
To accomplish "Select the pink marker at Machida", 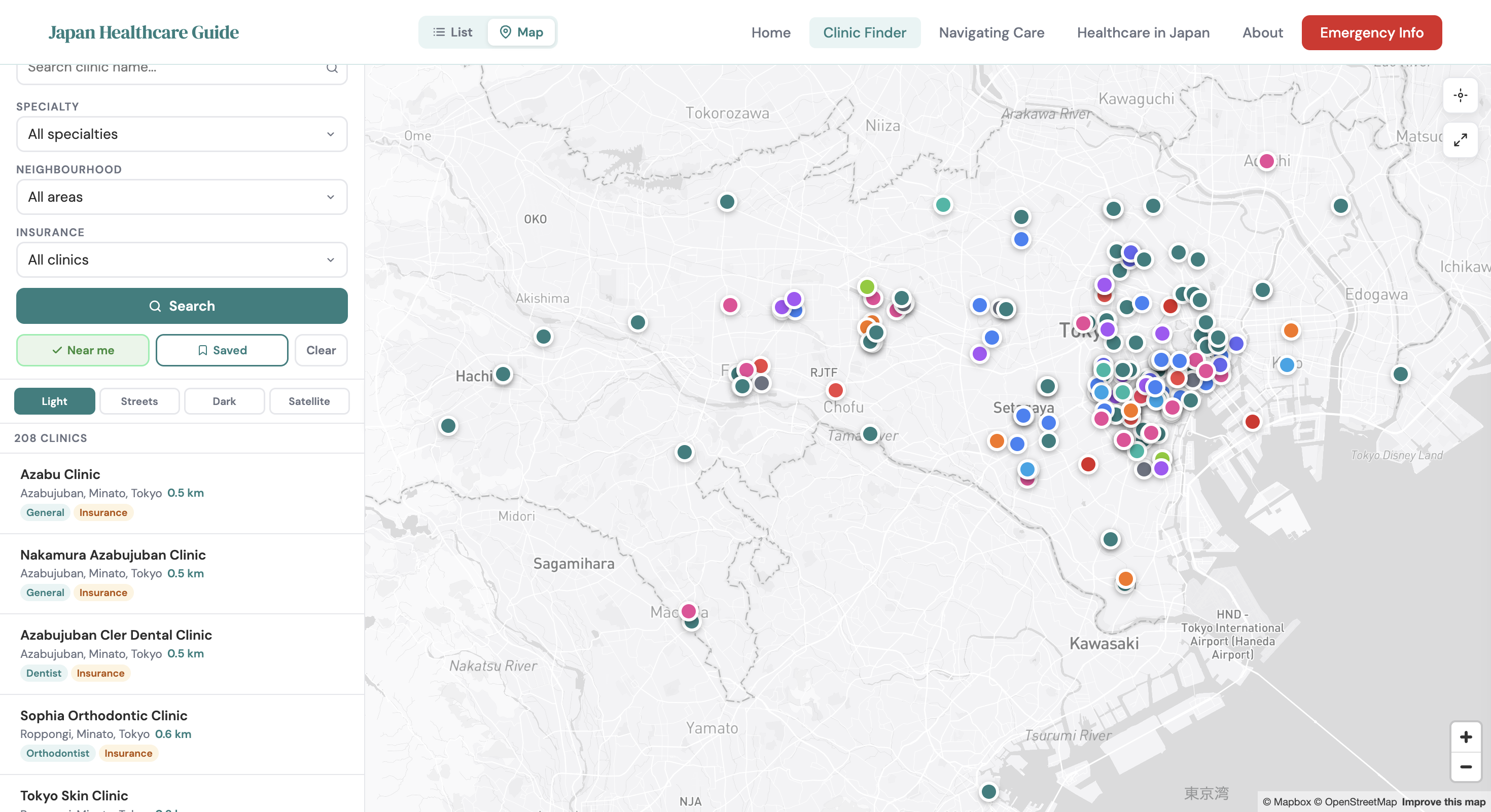I will [688, 611].
